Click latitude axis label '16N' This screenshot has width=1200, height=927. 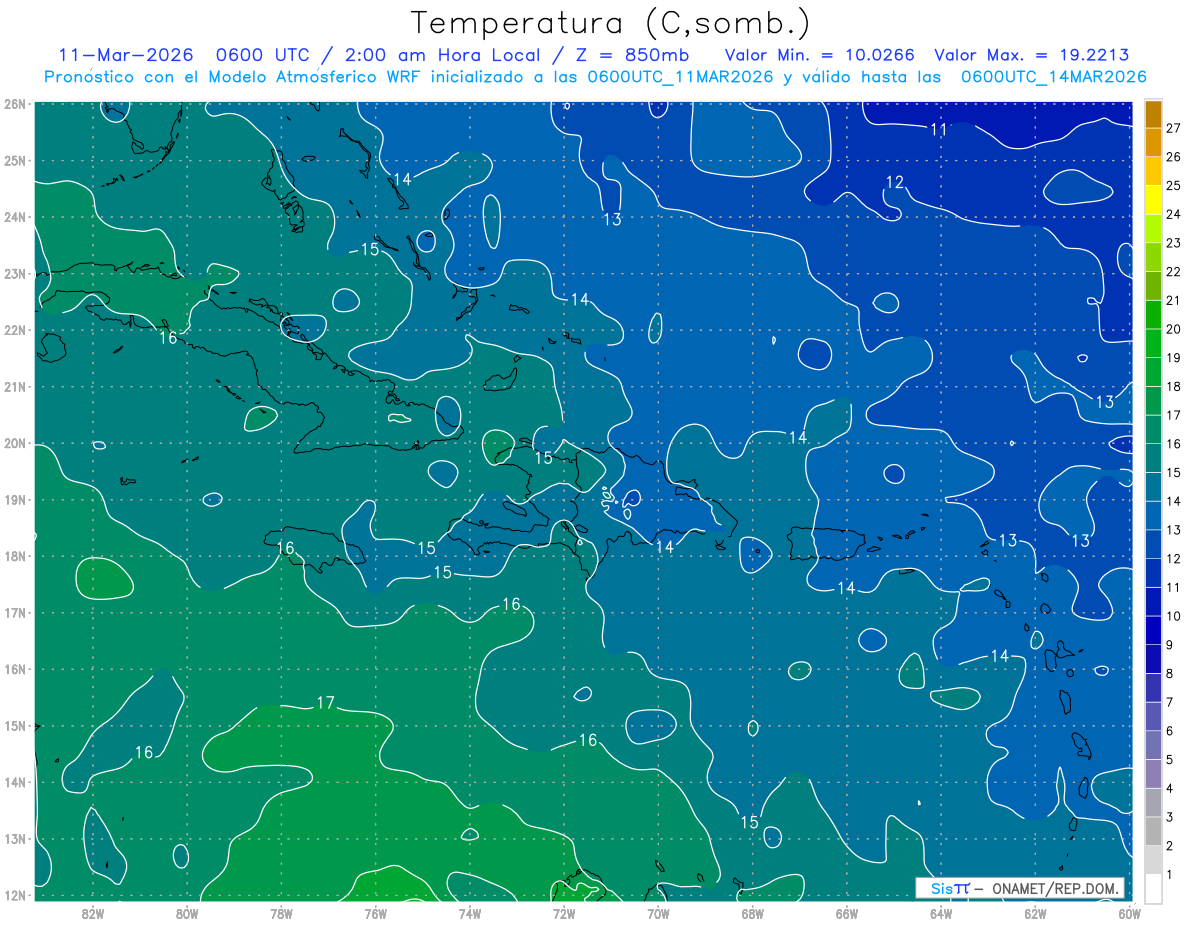[14, 669]
